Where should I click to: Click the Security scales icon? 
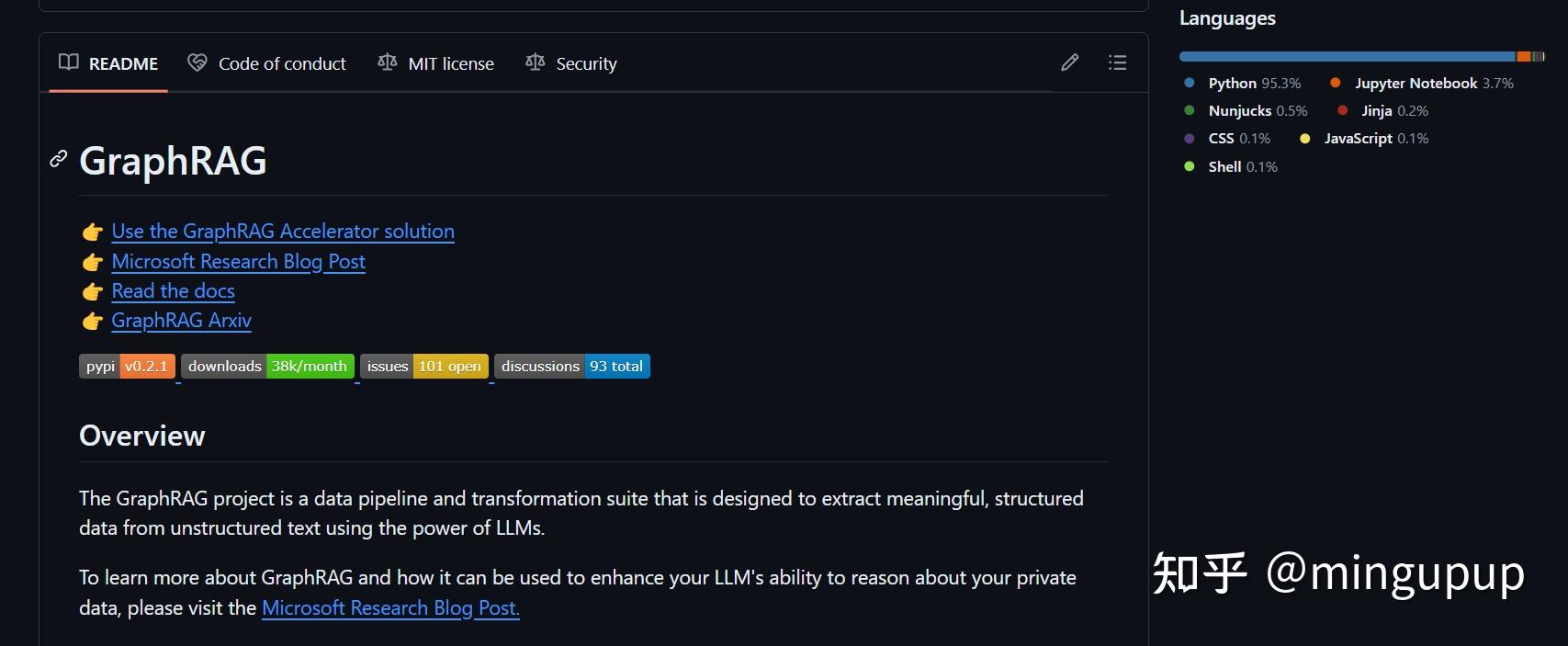pyautogui.click(x=535, y=62)
